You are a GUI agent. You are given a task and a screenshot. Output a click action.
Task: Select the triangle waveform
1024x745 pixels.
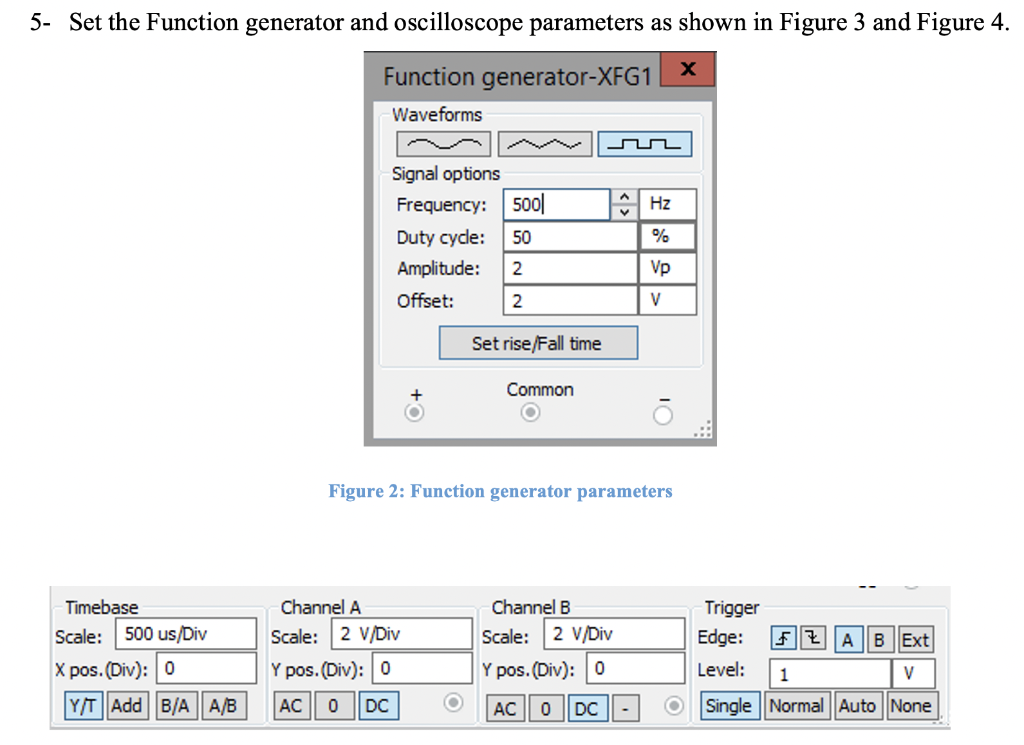pyautogui.click(x=544, y=143)
